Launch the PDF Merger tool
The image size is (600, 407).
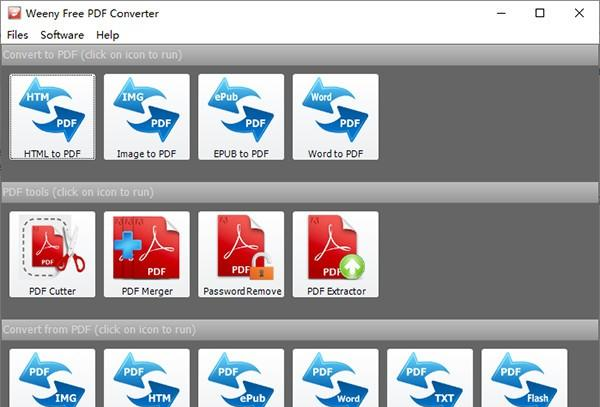pos(147,254)
